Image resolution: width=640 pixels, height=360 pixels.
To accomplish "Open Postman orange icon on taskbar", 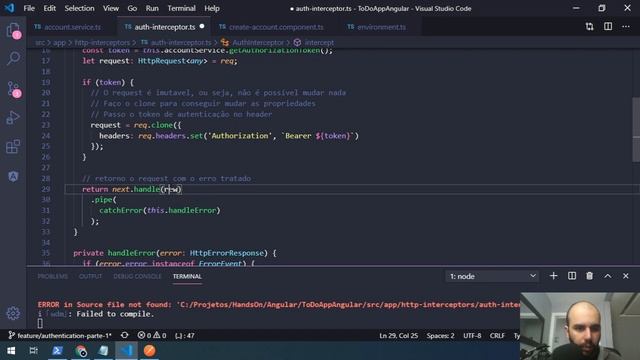I will [x=150, y=351].
